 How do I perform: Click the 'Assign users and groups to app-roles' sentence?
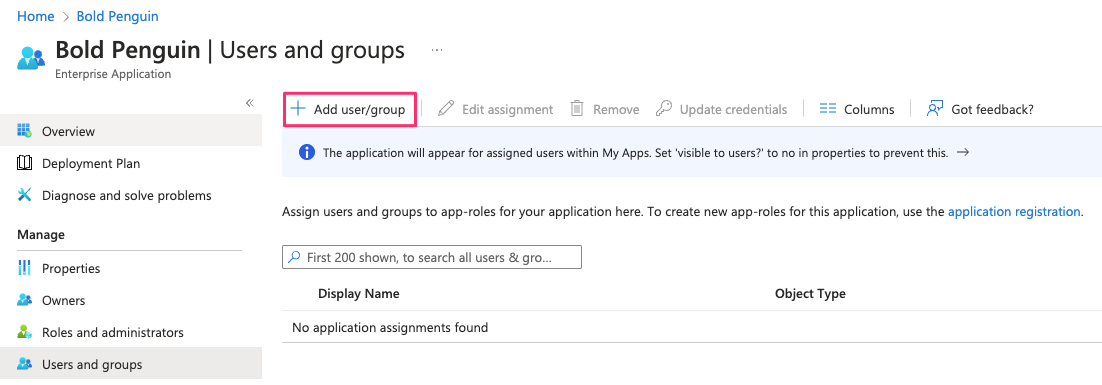(x=681, y=211)
